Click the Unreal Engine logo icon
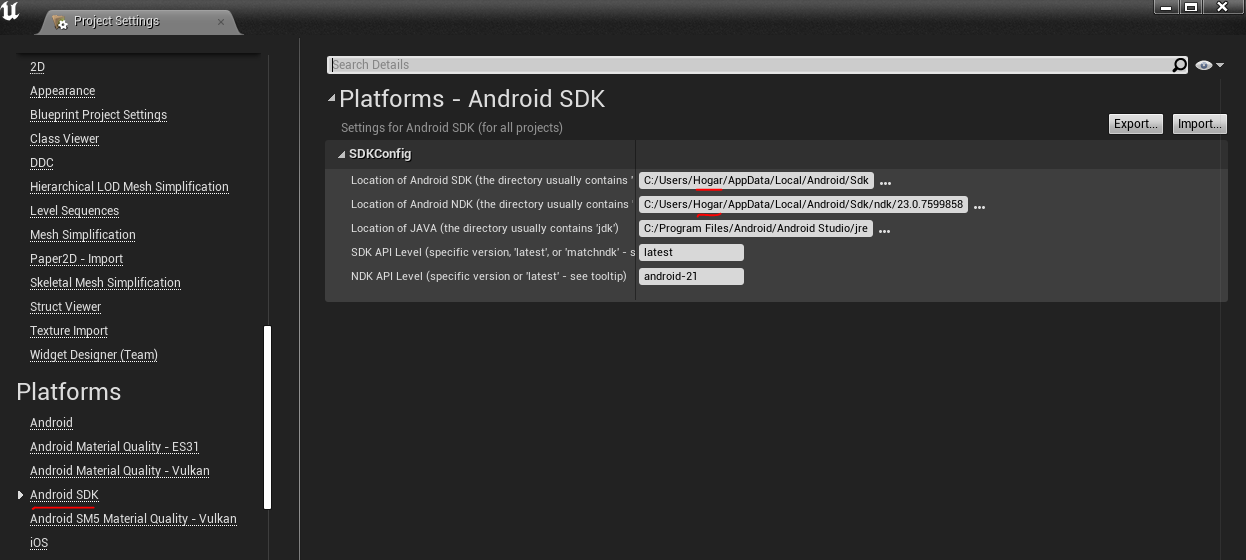This screenshot has height=560, width=1246. click(x=11, y=13)
